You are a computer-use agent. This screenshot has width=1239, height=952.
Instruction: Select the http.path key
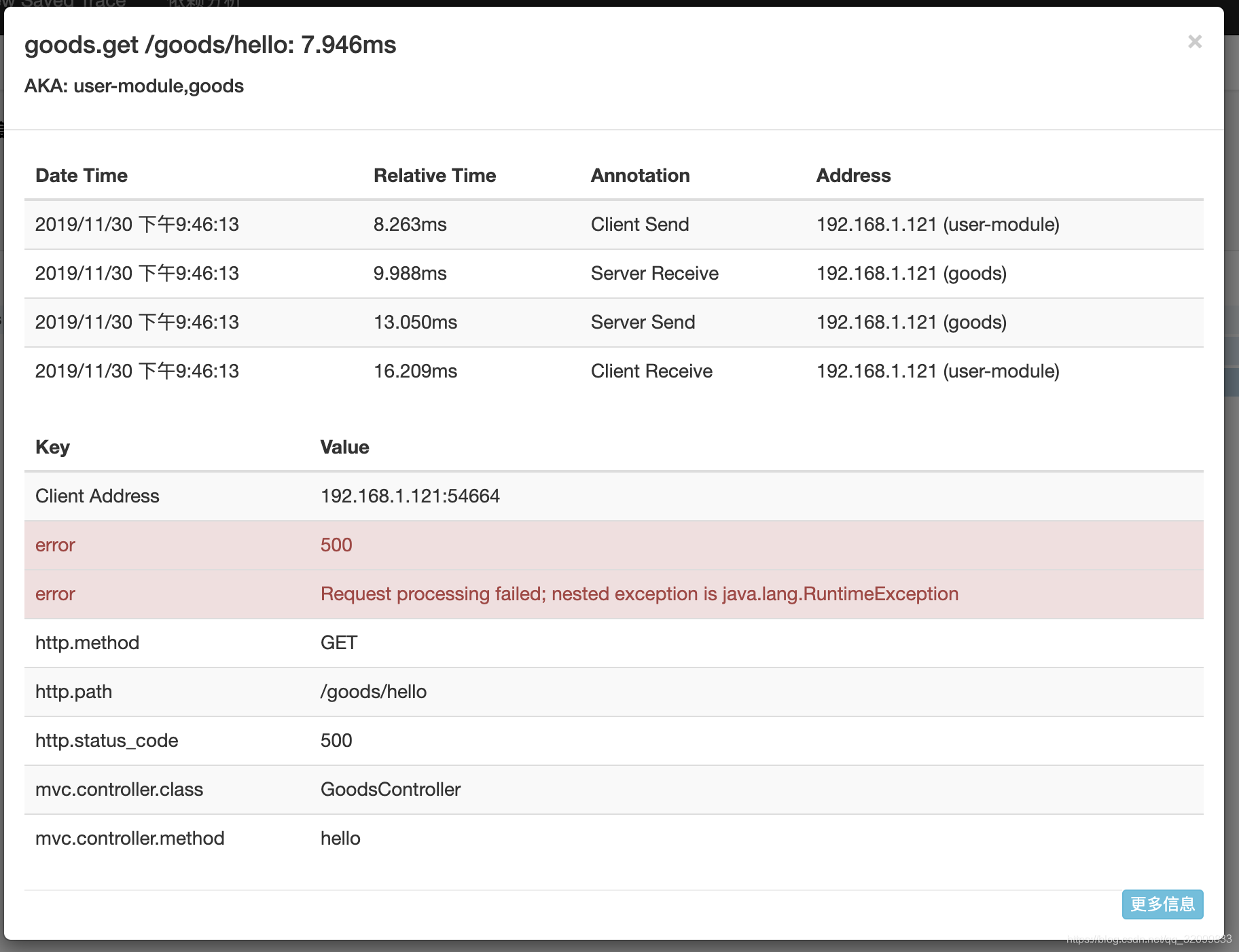73,692
